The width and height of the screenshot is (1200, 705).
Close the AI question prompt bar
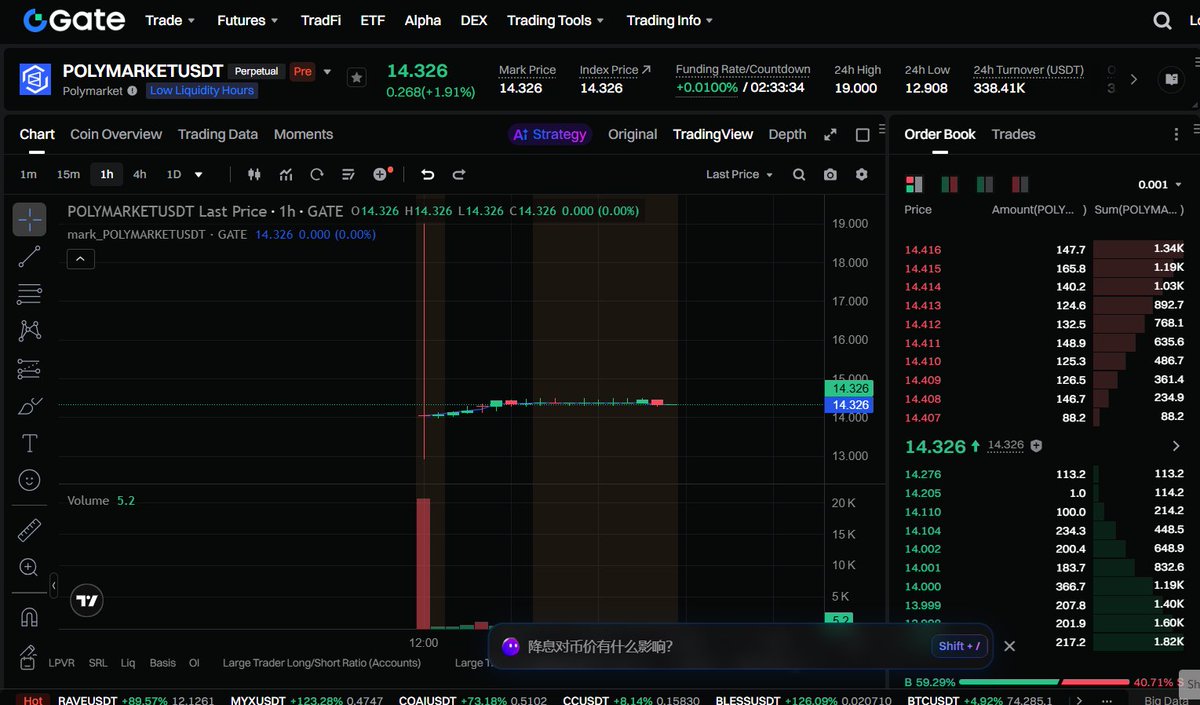(1009, 646)
